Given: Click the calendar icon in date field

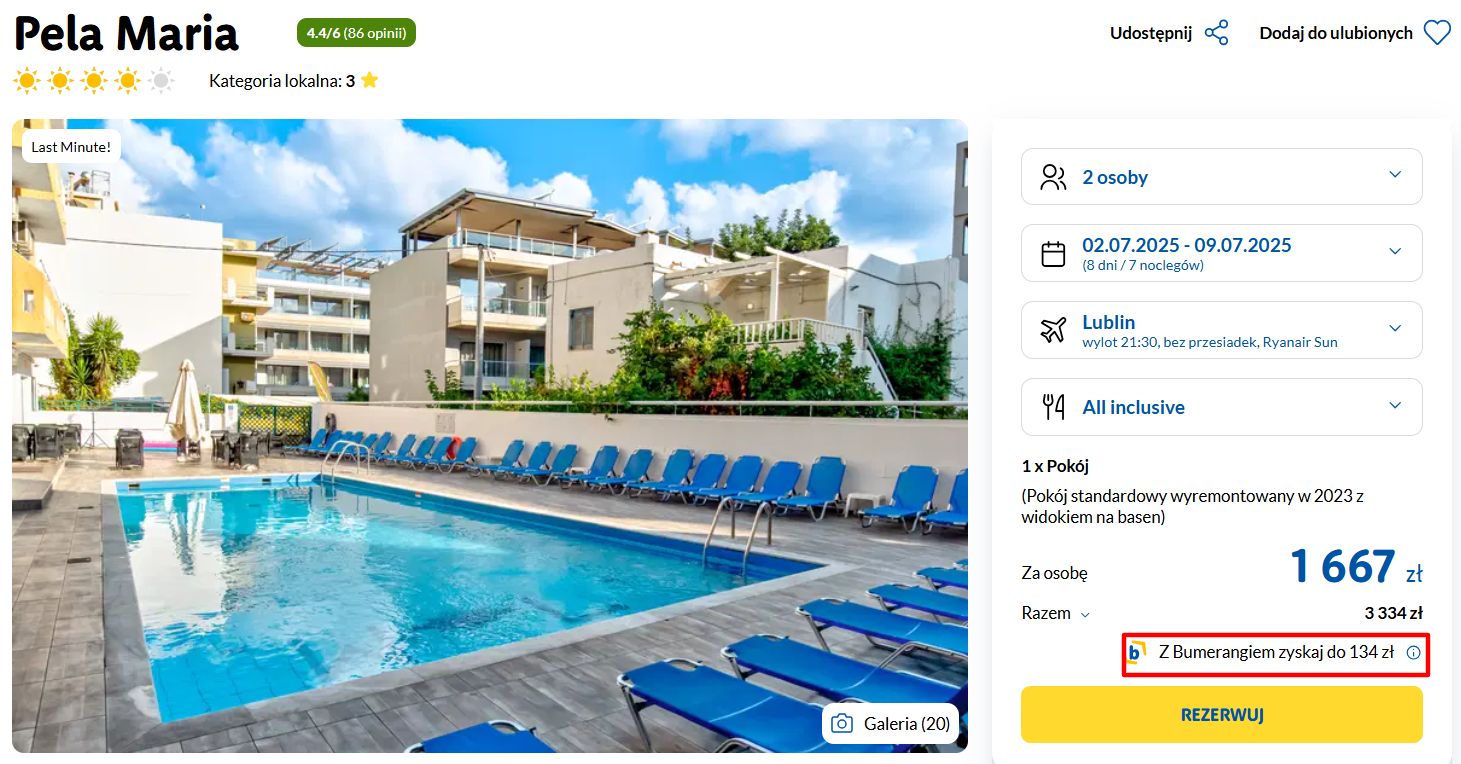Looking at the screenshot, I should [x=1053, y=254].
